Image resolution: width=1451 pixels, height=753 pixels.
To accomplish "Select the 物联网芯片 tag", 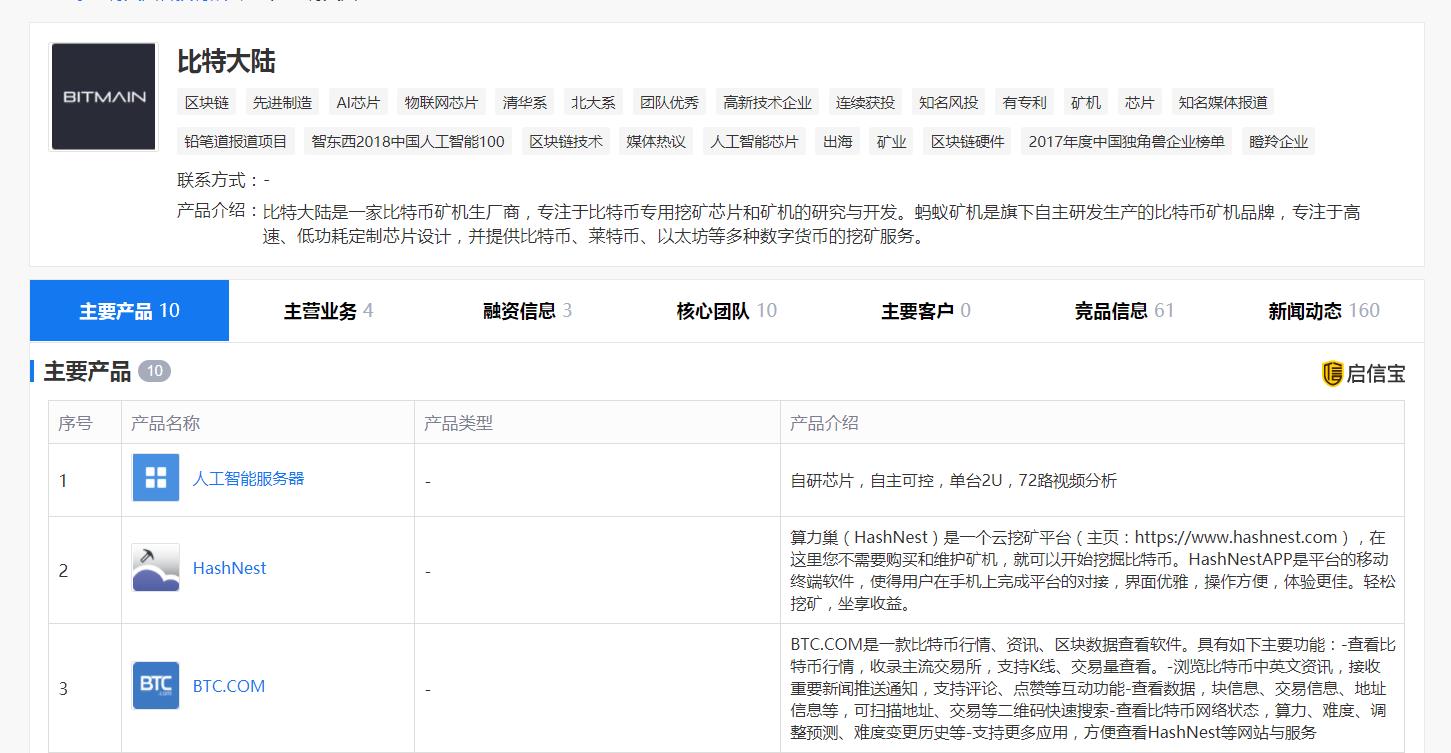I will pos(441,102).
